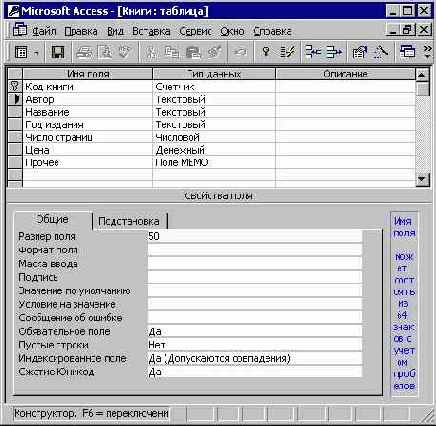This screenshot has width=436, height=426.
Task: Open the Правка menu
Action: click(81, 31)
